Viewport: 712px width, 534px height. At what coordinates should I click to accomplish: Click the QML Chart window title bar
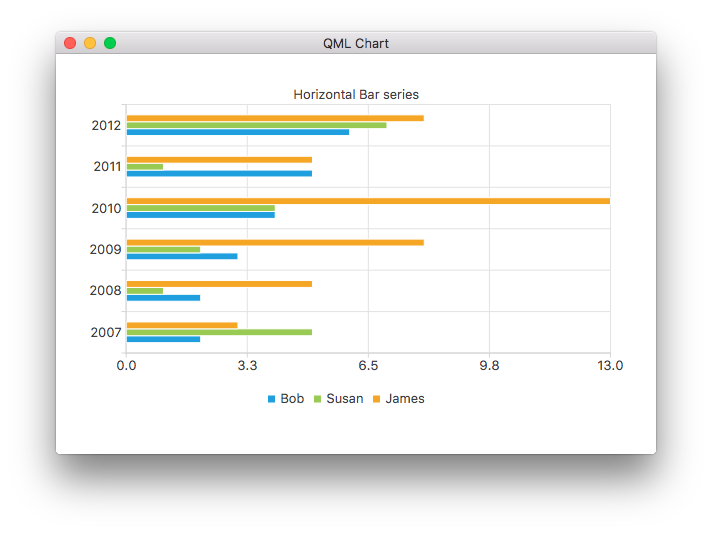pos(356,43)
